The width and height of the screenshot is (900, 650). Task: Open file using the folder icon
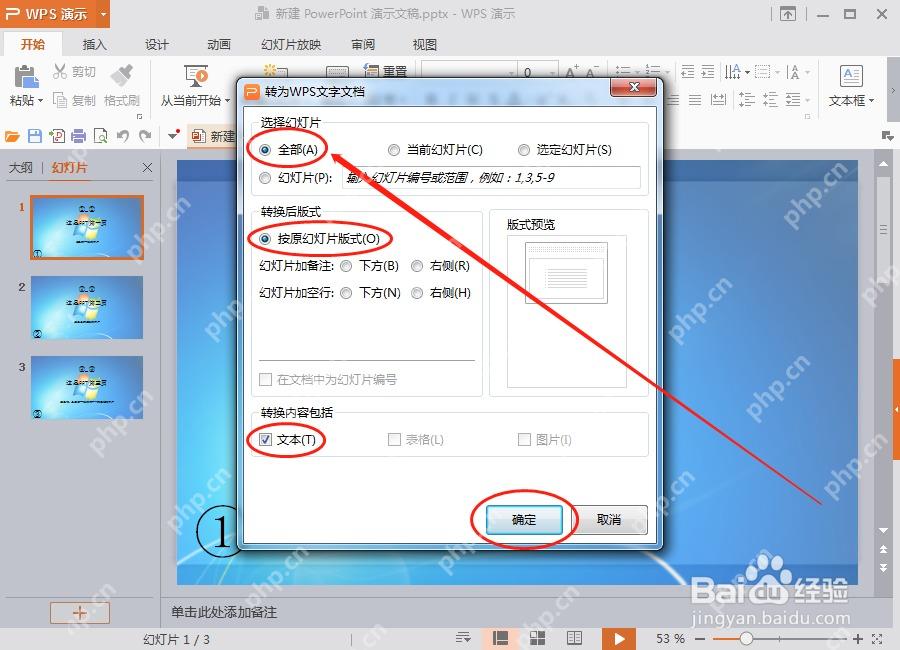point(12,136)
